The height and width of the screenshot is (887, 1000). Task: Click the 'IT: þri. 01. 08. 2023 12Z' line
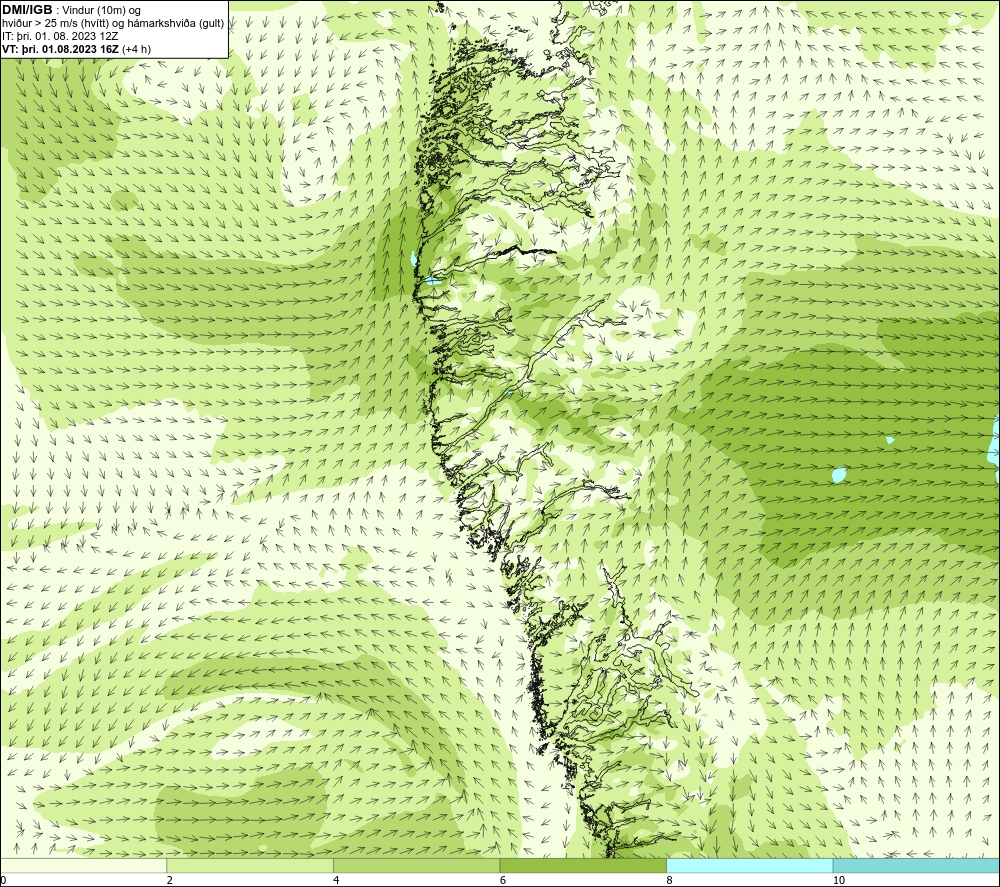pos(60,36)
